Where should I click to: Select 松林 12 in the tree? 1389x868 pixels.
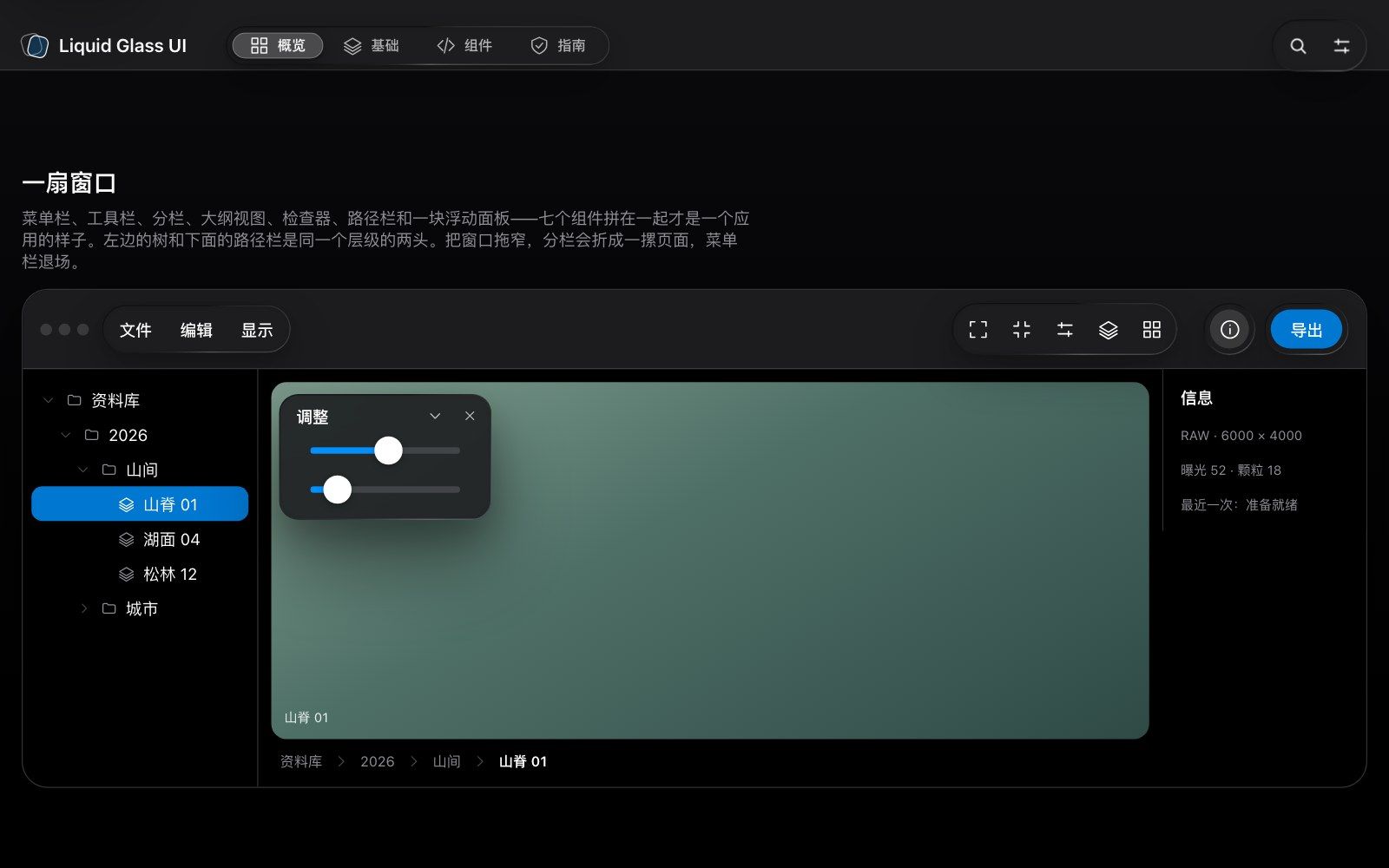tap(140, 574)
